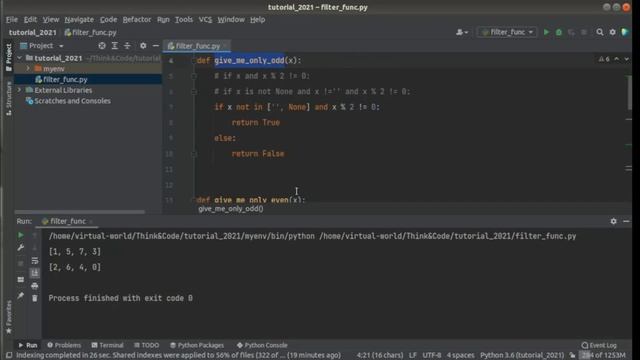The width and height of the screenshot is (640, 360).
Task: Hide the Project tool window
Action: (x=156, y=46)
